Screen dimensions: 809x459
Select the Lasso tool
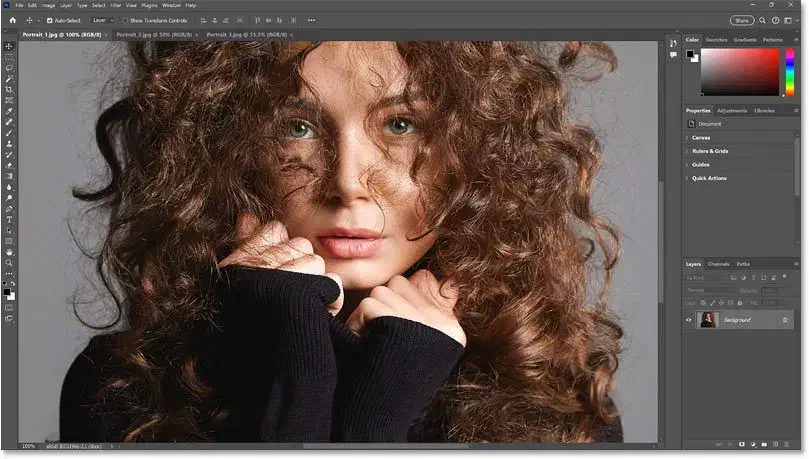[9, 67]
